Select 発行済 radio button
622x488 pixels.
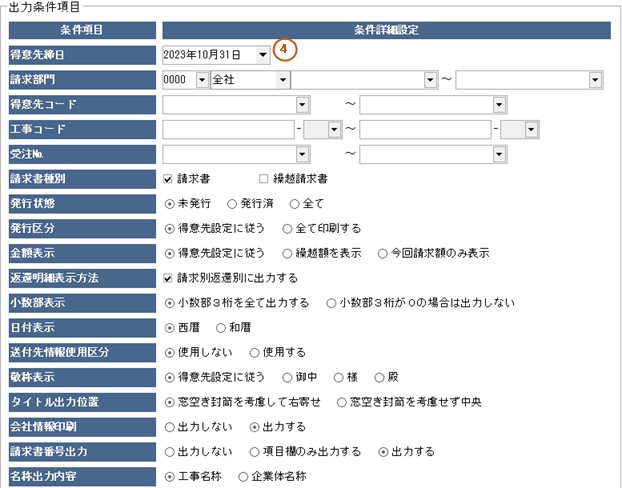[x=232, y=203]
